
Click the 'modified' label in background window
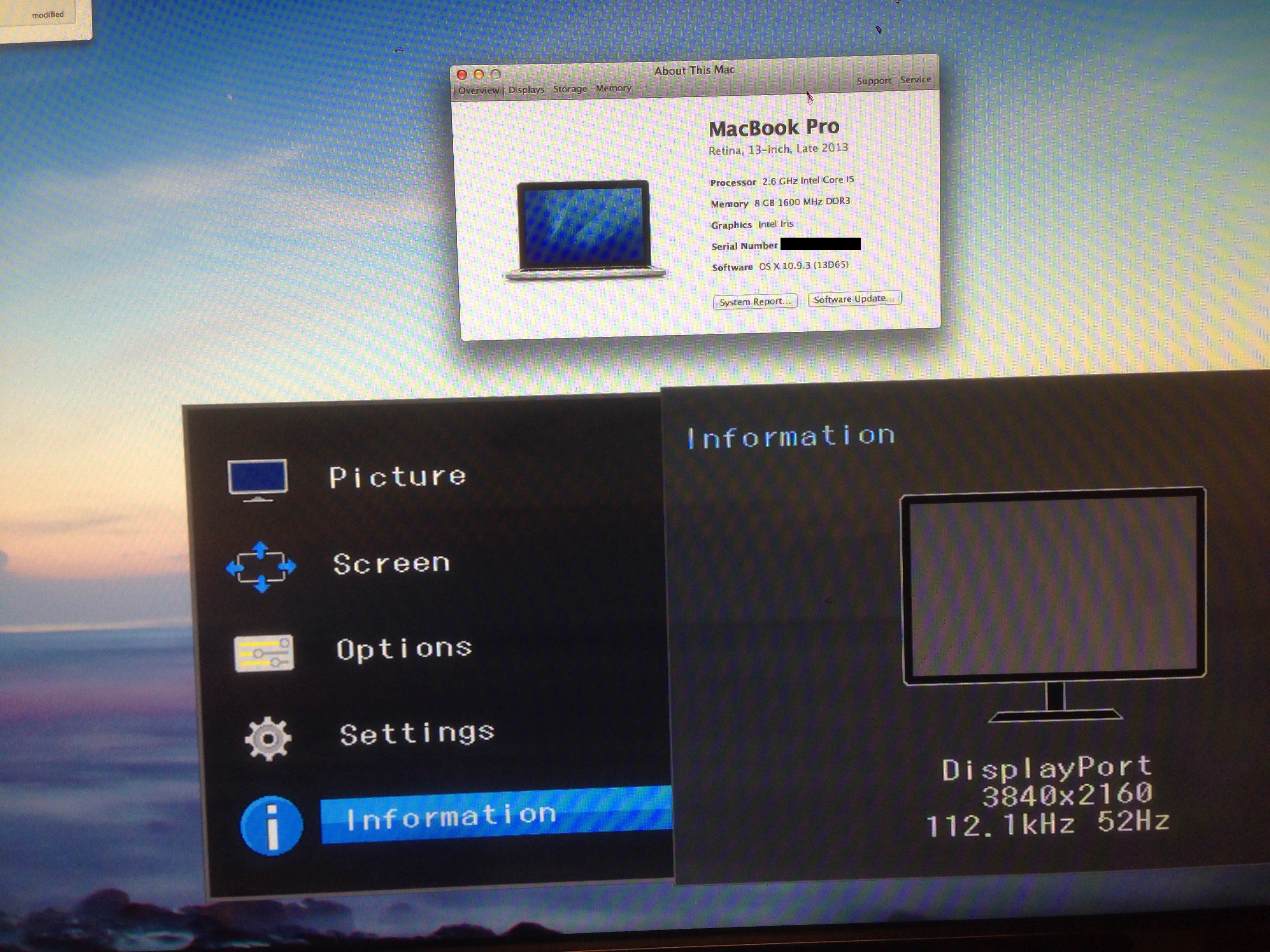[x=47, y=14]
